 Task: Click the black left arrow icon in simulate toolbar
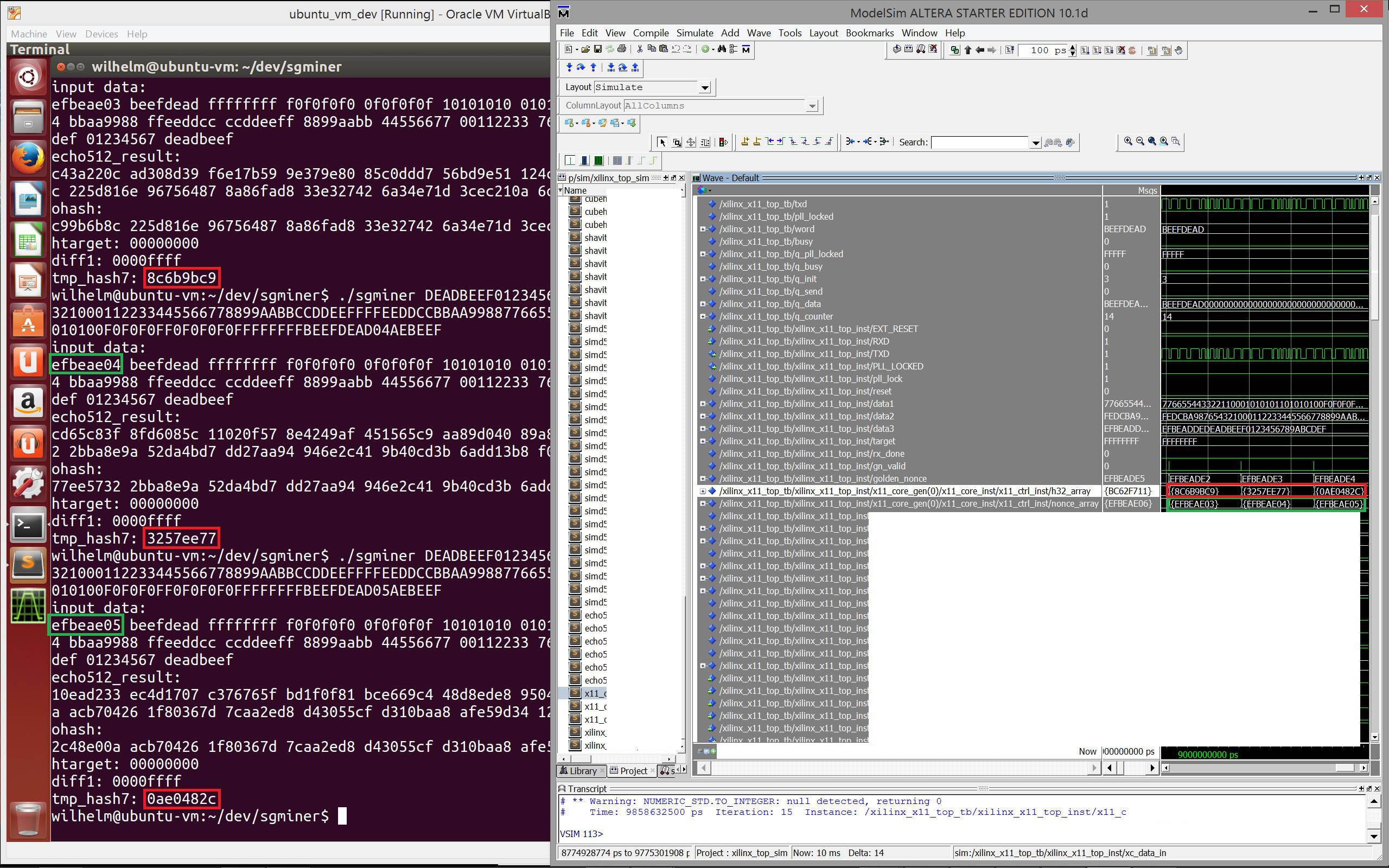point(980,50)
